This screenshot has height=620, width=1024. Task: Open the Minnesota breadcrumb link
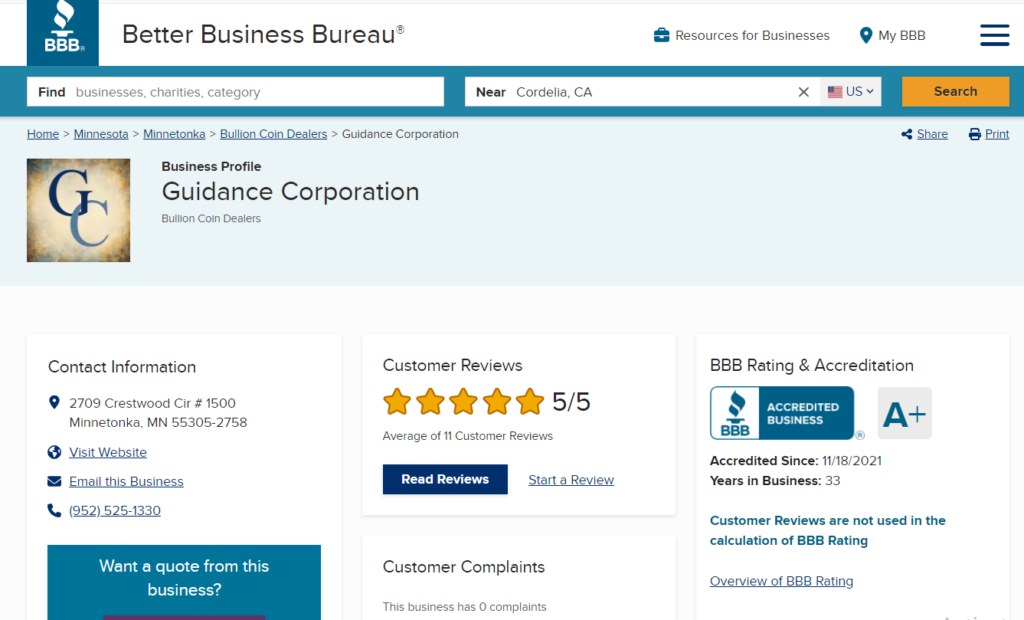[x=101, y=134]
